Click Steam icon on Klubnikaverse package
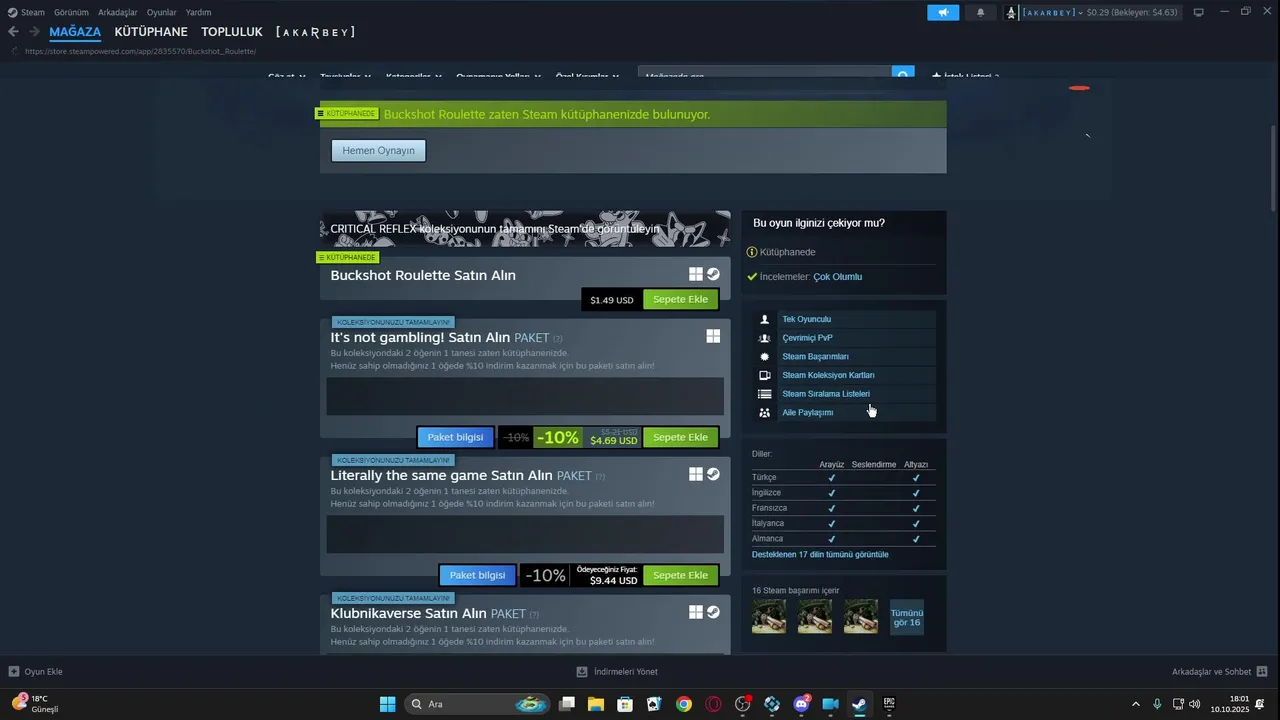The width and height of the screenshot is (1280, 720). [x=713, y=612]
